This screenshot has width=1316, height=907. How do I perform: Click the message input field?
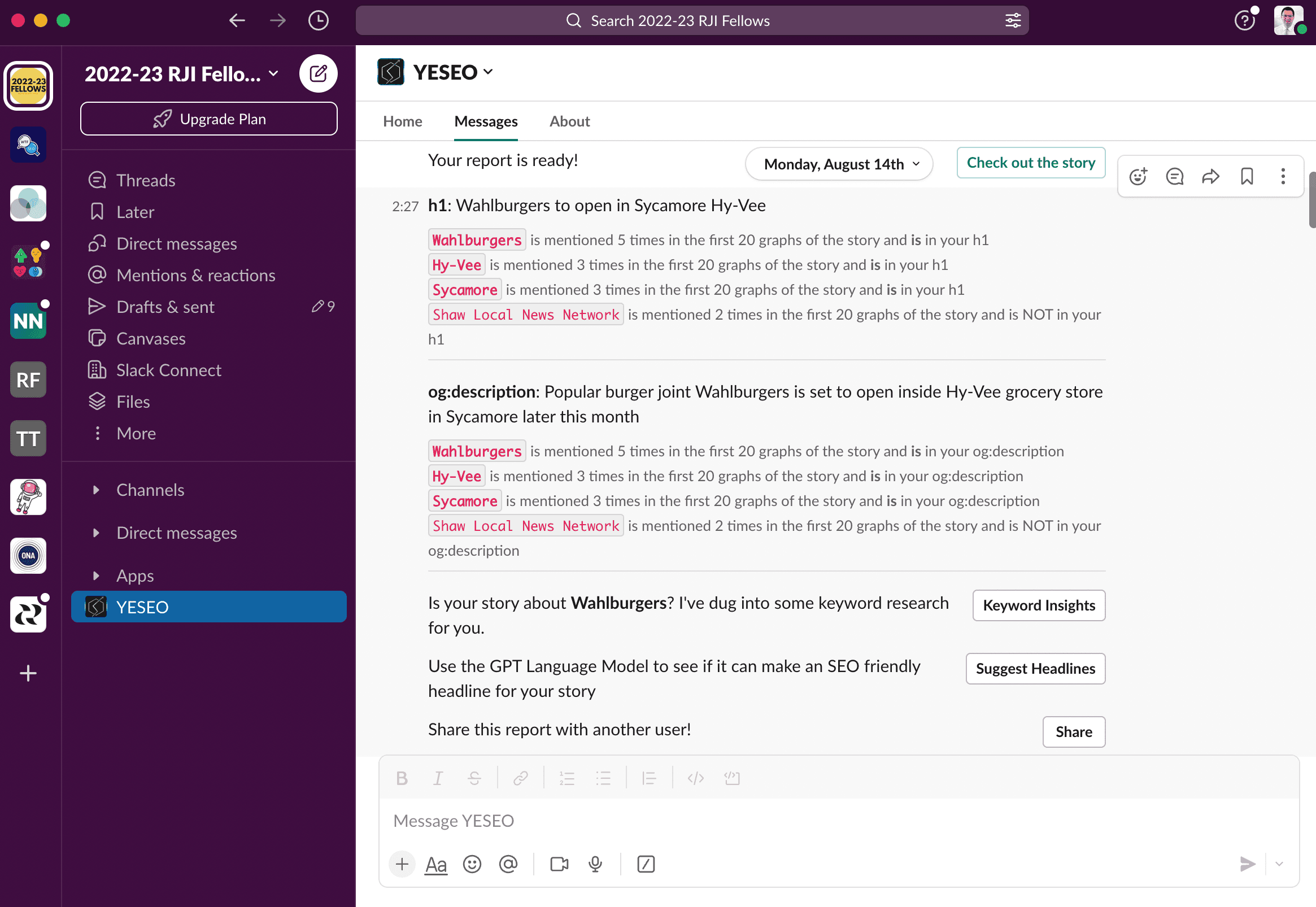839,820
